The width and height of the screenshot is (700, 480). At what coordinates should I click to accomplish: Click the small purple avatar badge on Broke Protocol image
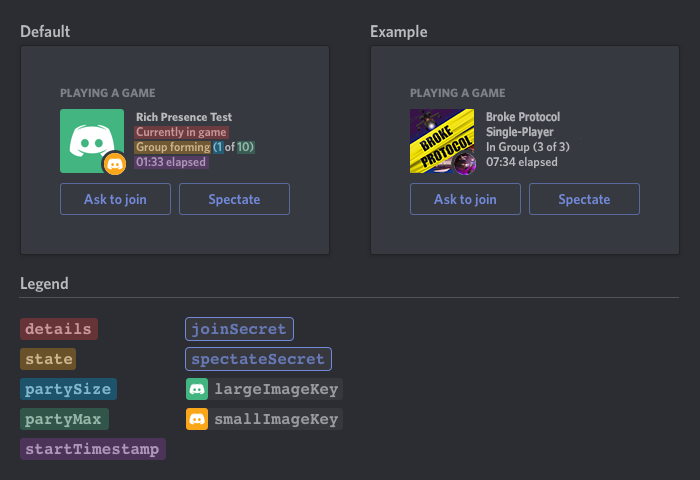pyautogui.click(x=465, y=163)
